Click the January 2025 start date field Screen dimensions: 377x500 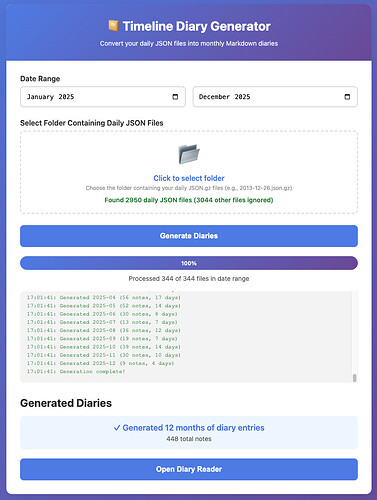pyautogui.click(x=103, y=97)
